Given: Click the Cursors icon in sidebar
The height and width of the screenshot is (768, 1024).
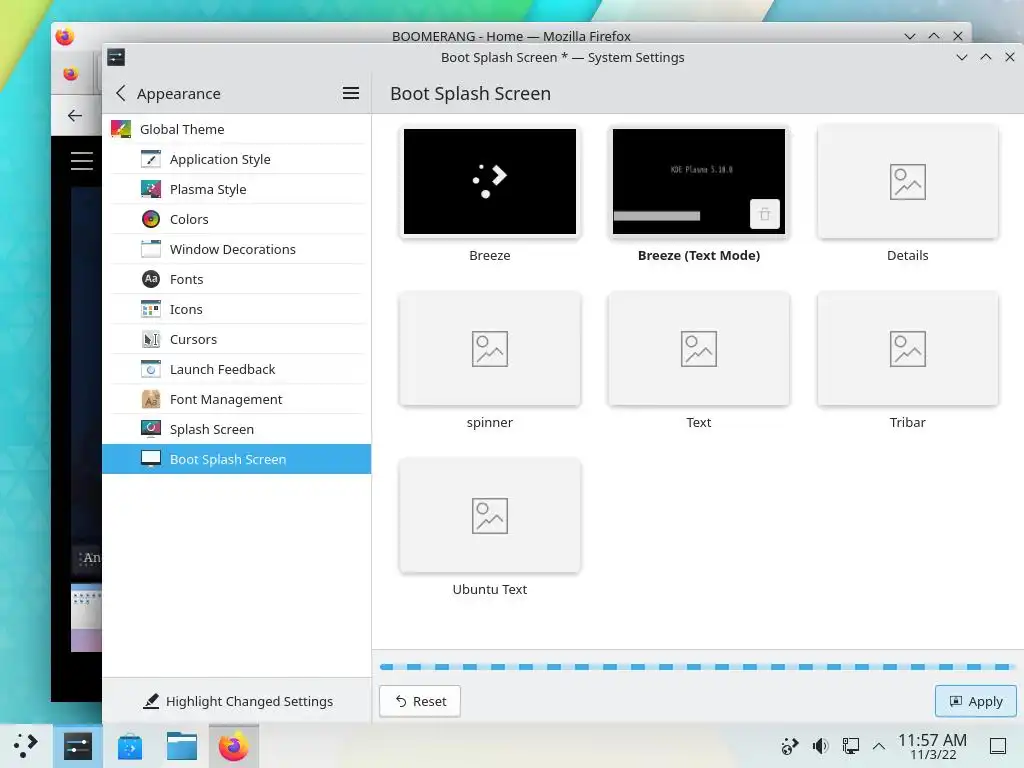Looking at the screenshot, I should pyautogui.click(x=151, y=340).
